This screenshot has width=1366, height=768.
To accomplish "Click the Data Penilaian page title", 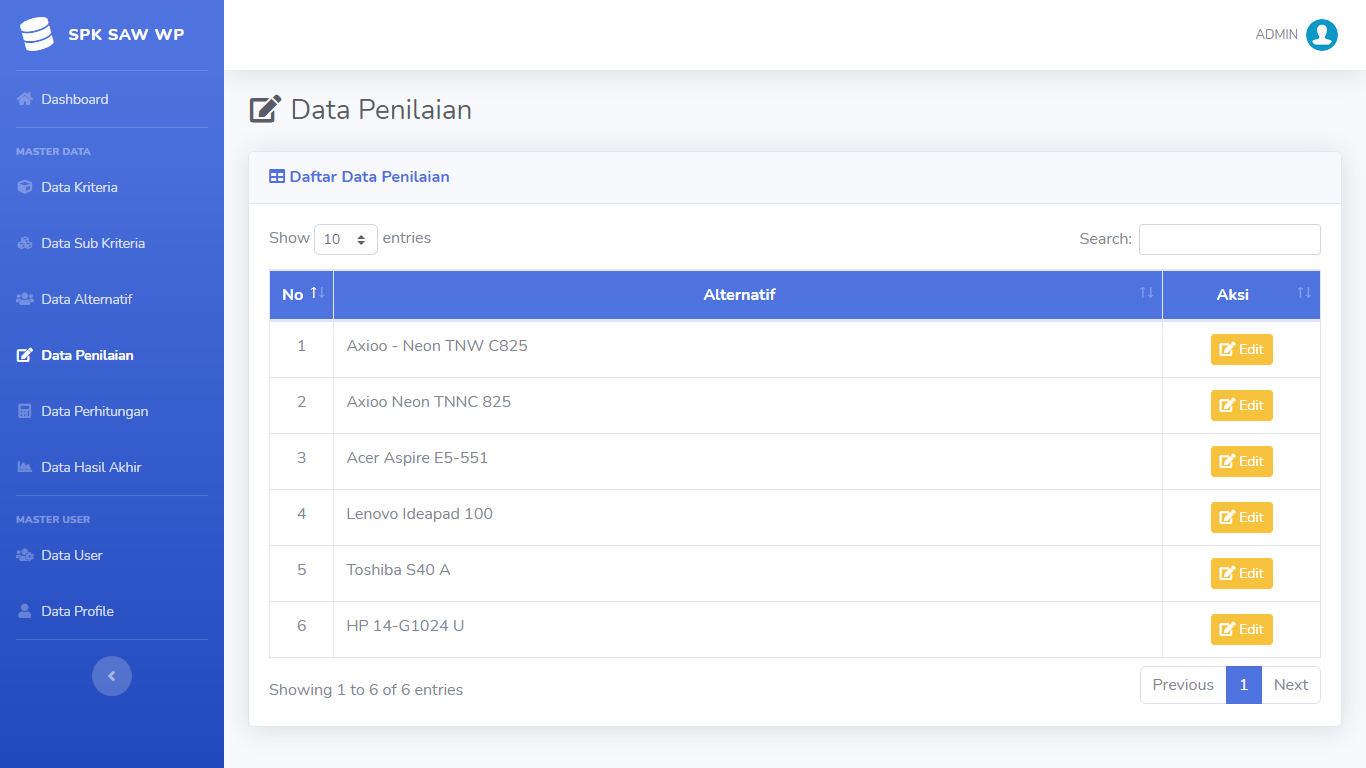I will point(381,109).
